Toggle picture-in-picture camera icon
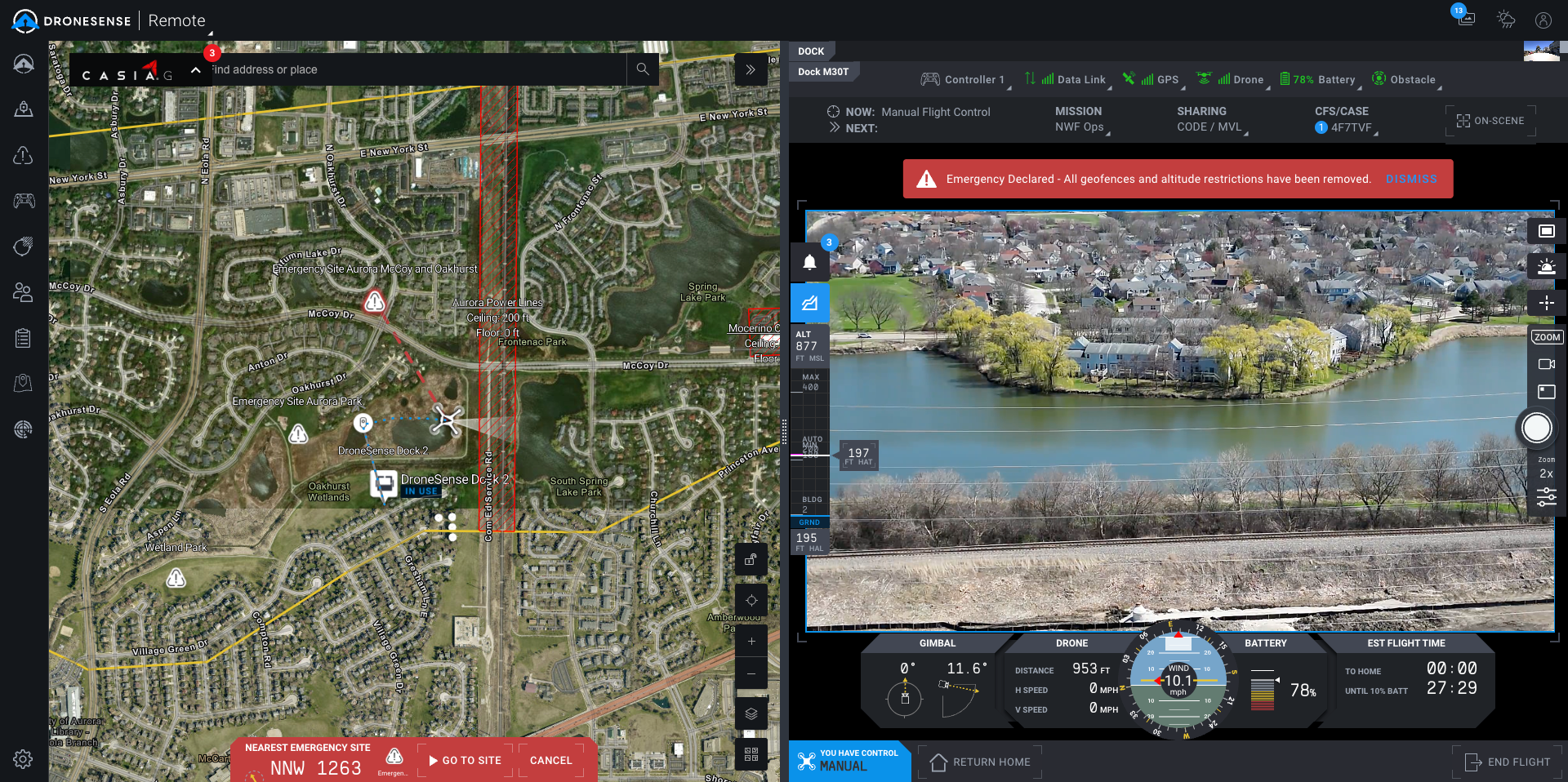This screenshot has width=1568, height=782. [x=1547, y=392]
